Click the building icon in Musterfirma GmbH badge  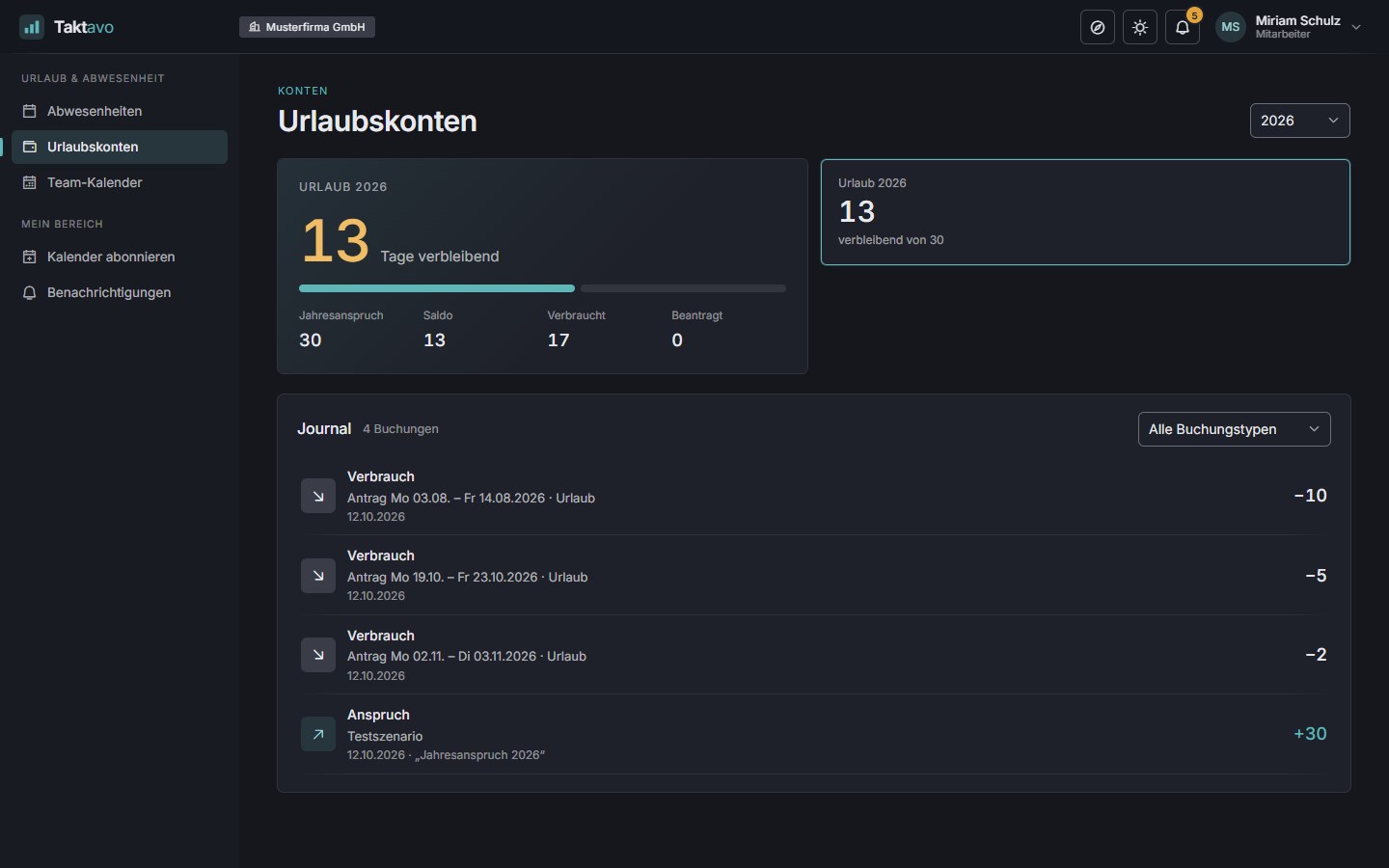tap(255, 27)
